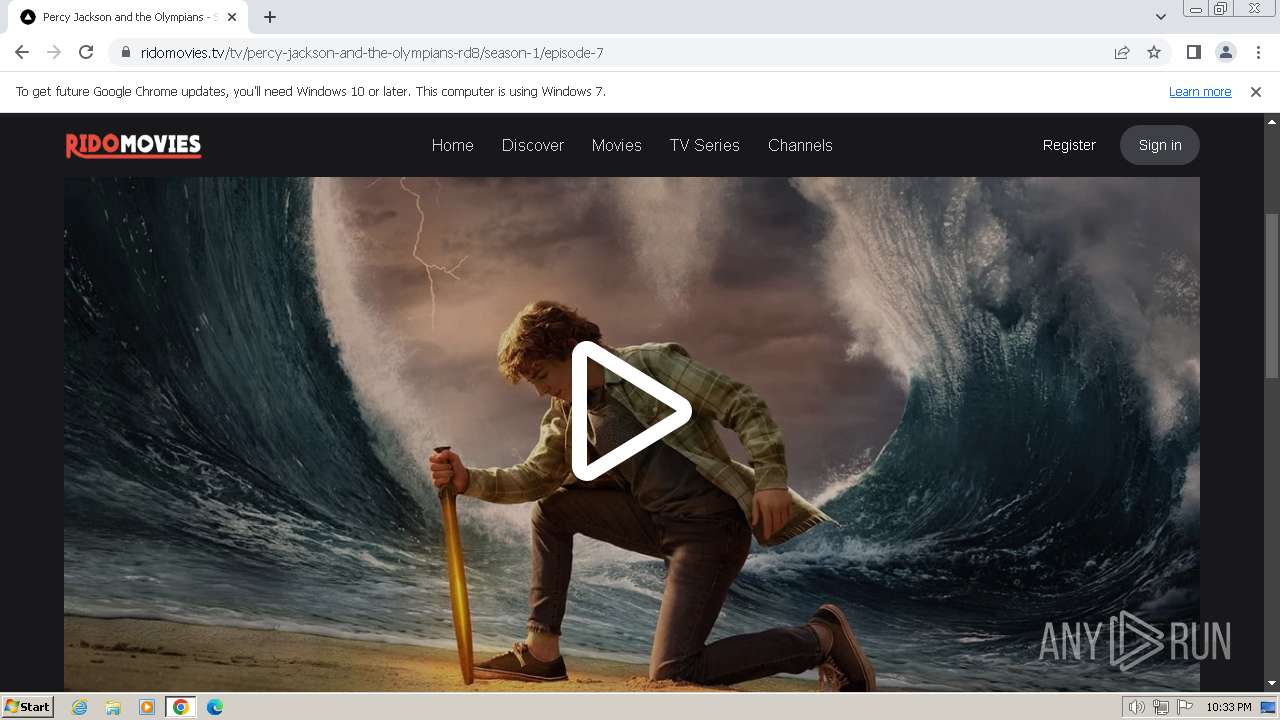Open the volume speaker tray icon
This screenshot has width=1280, height=720.
pos(1137,707)
